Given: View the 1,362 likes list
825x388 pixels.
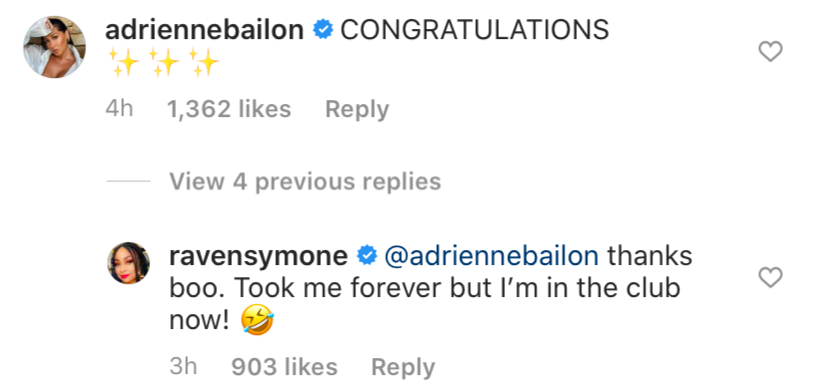Looking at the screenshot, I should [229, 110].
